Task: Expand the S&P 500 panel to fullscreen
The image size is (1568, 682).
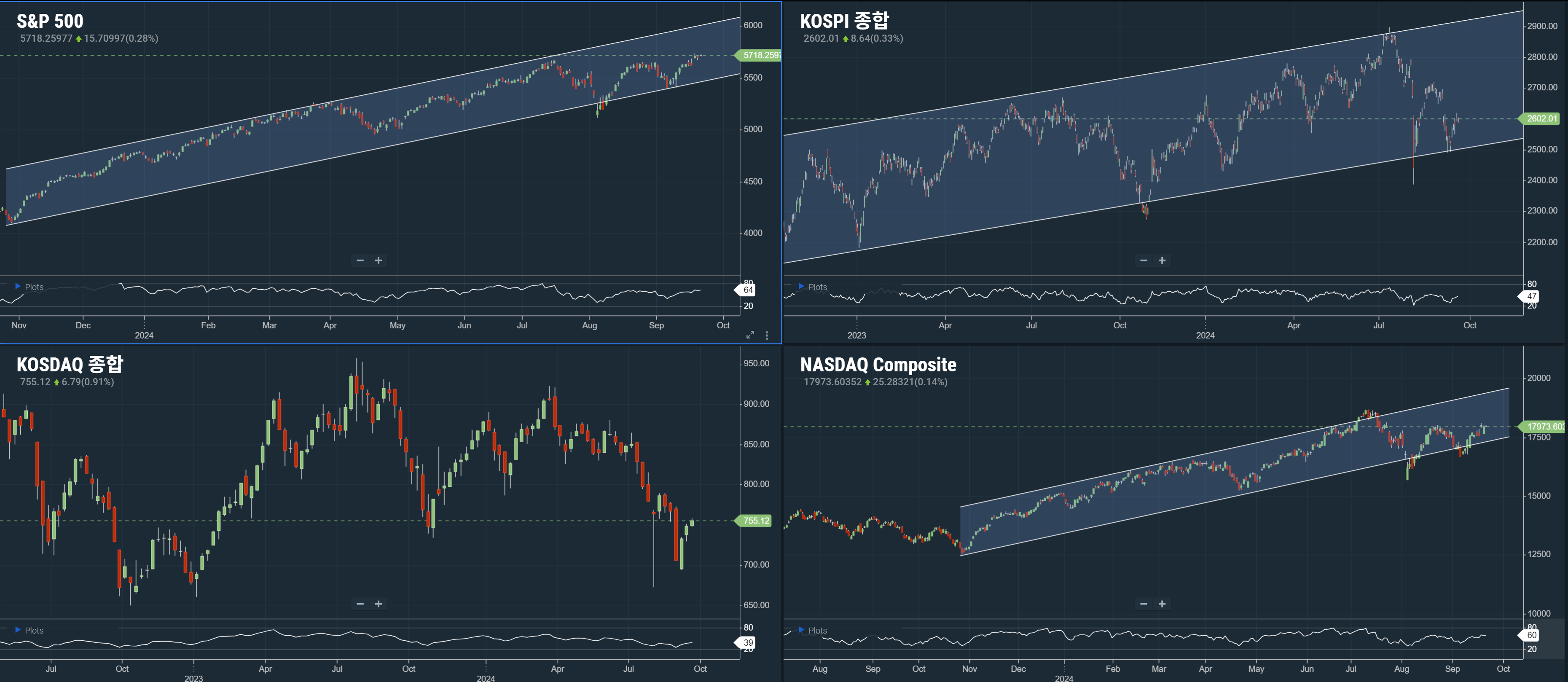Action: tap(750, 335)
